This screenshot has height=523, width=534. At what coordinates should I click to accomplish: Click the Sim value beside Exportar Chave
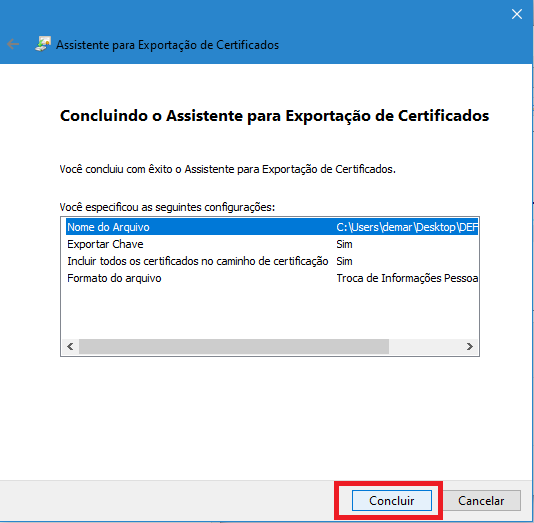pos(344,244)
